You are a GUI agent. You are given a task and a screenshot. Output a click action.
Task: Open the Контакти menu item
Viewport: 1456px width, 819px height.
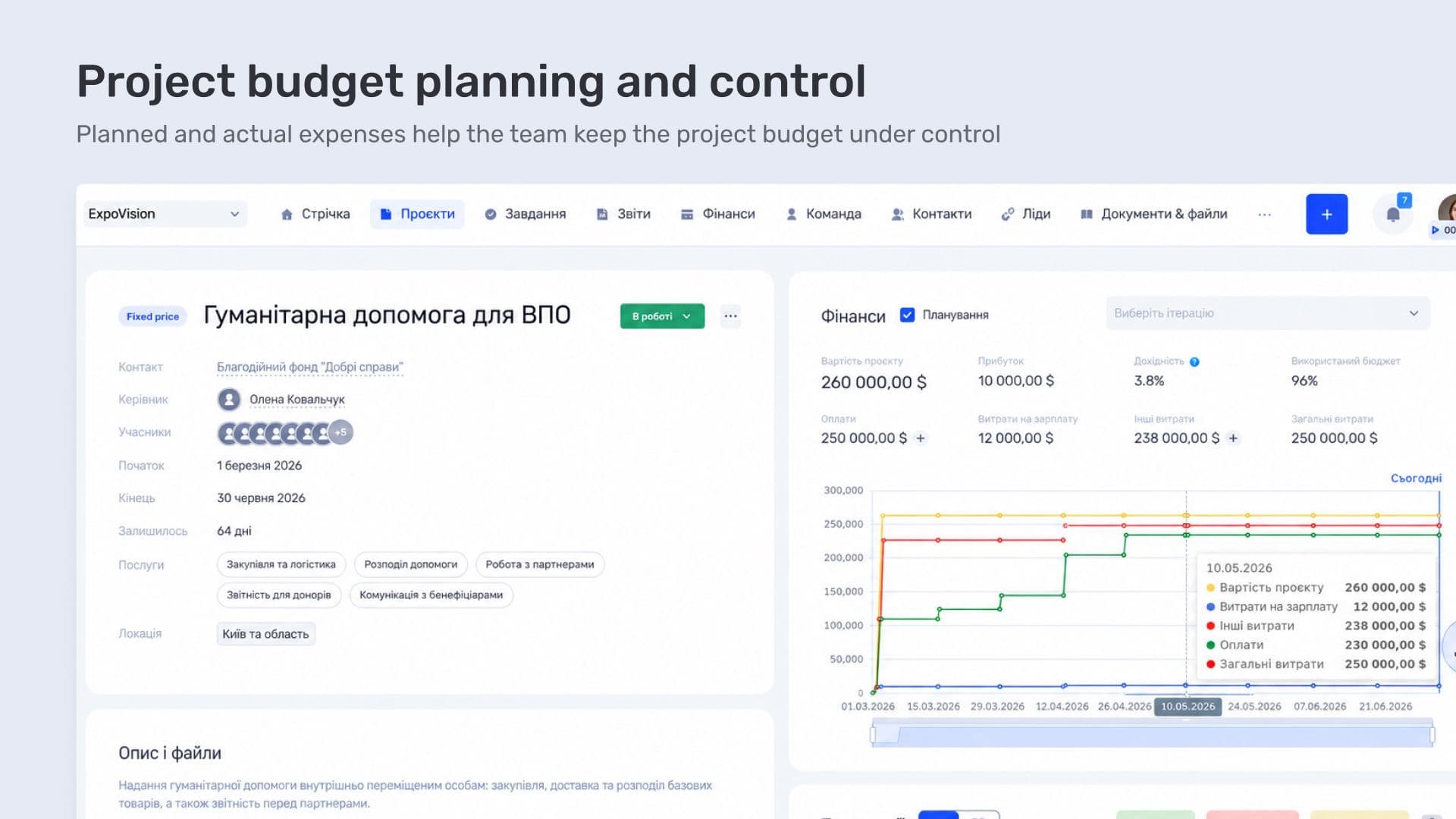[x=932, y=214]
